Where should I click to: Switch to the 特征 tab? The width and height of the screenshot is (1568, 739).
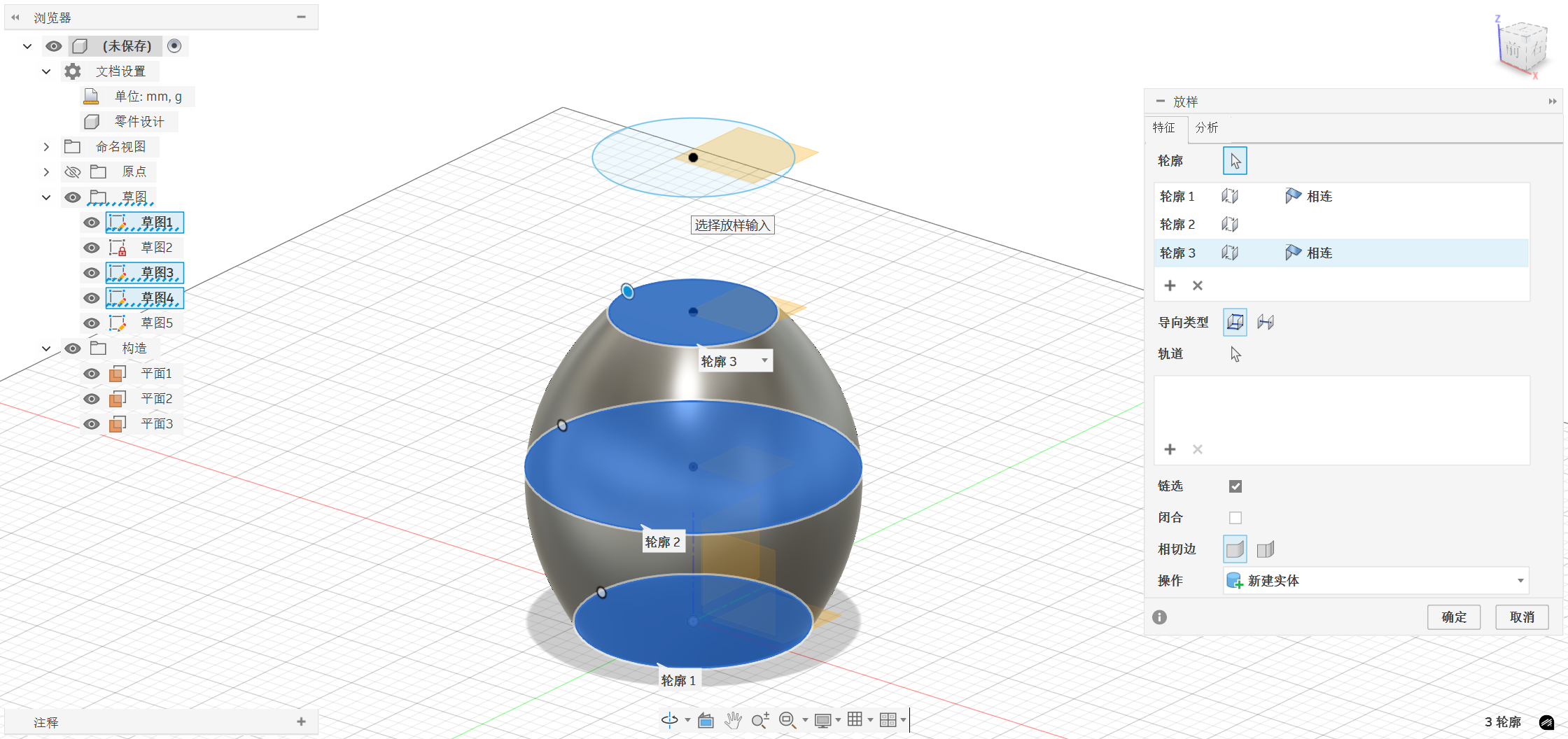coord(1164,127)
